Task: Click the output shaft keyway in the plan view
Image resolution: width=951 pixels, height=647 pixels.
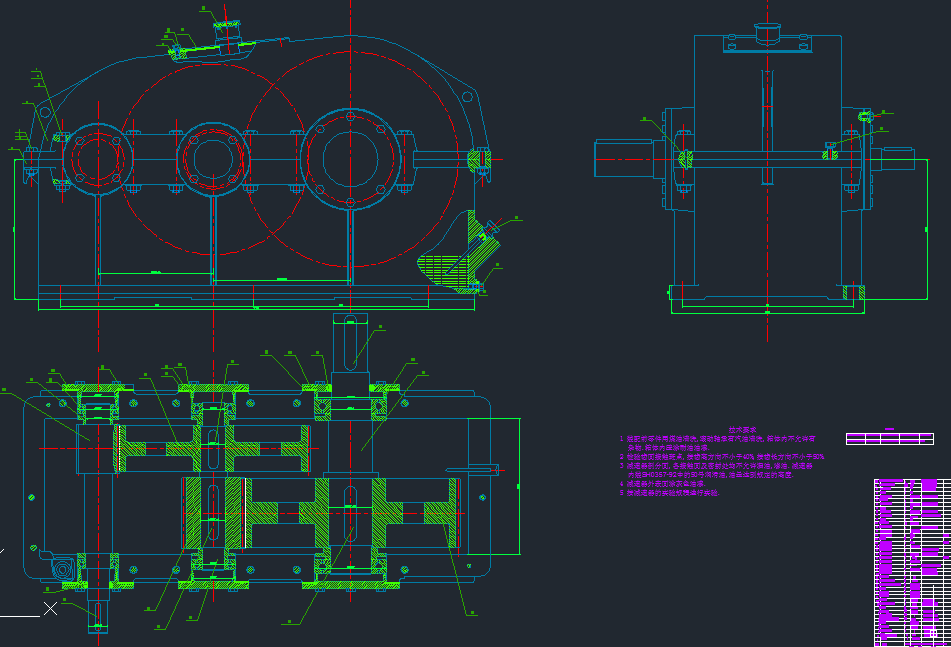Action: tap(351, 343)
